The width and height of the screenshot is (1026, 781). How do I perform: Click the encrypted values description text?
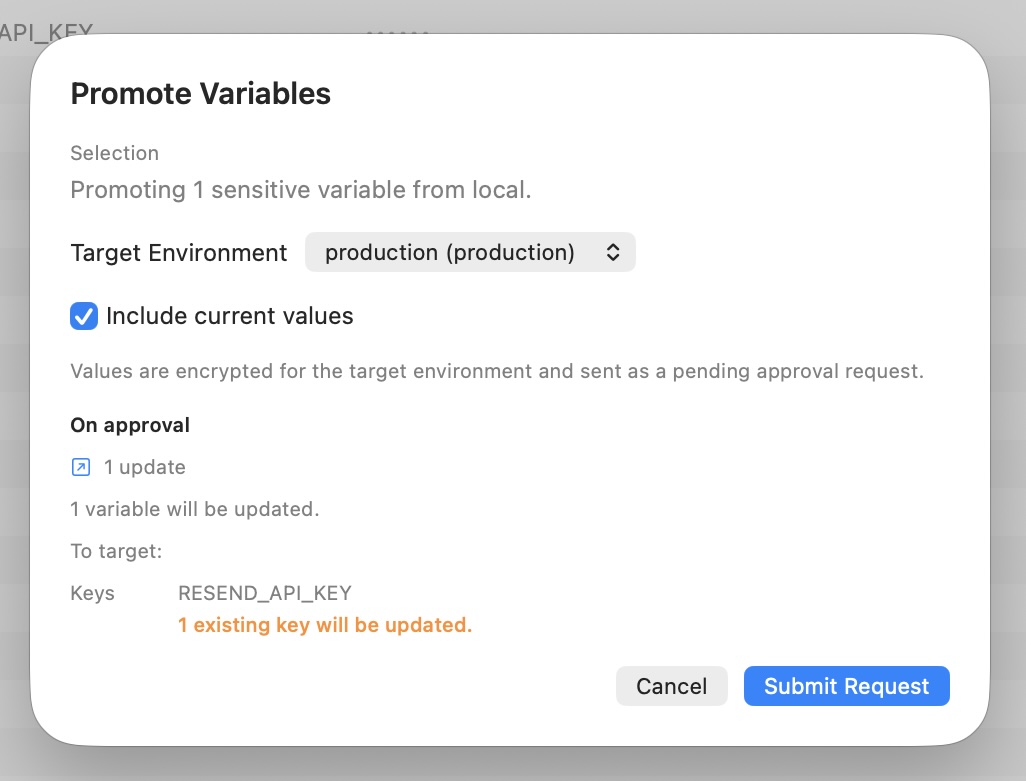[497, 371]
